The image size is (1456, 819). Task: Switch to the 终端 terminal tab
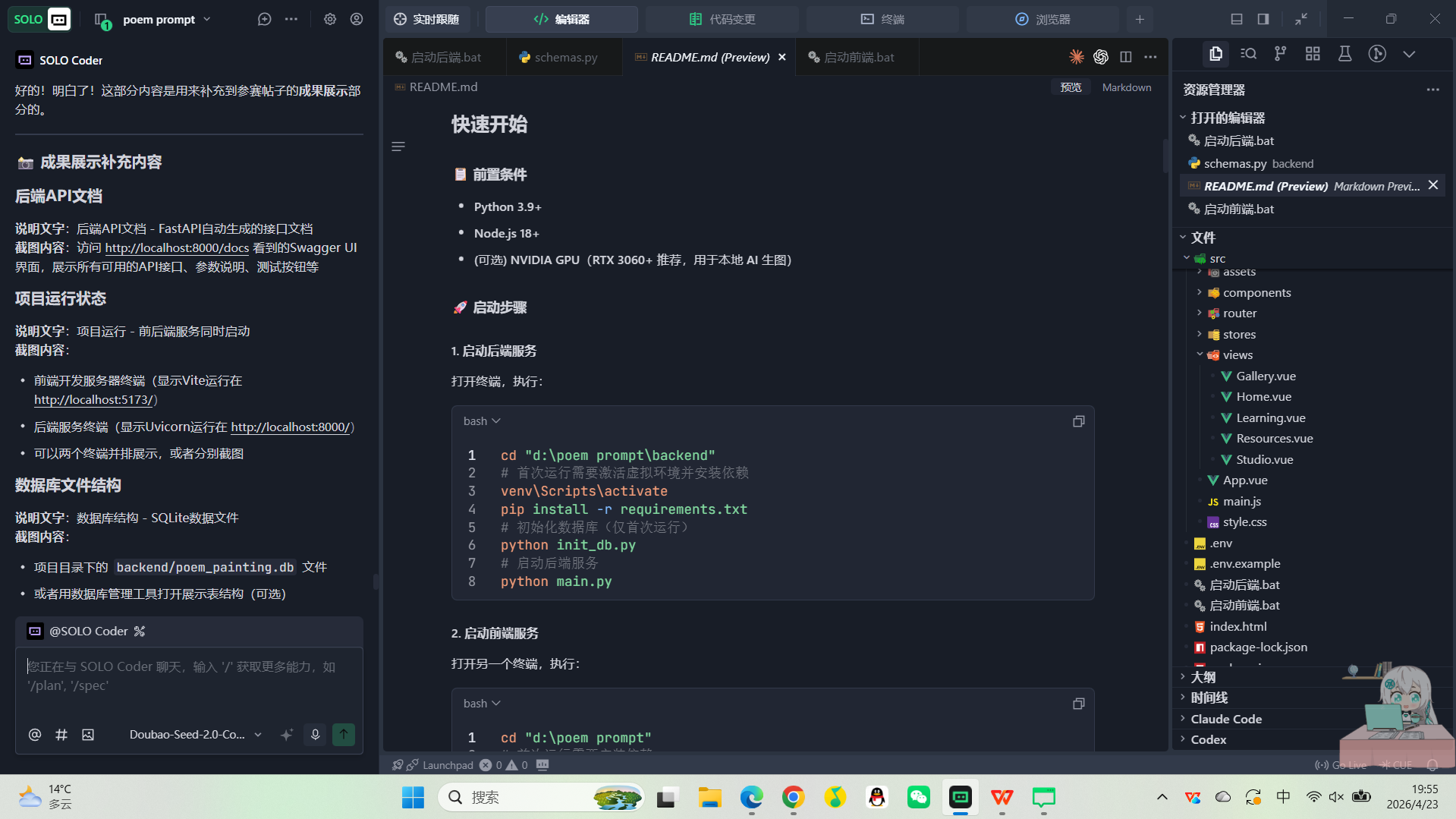coord(882,19)
